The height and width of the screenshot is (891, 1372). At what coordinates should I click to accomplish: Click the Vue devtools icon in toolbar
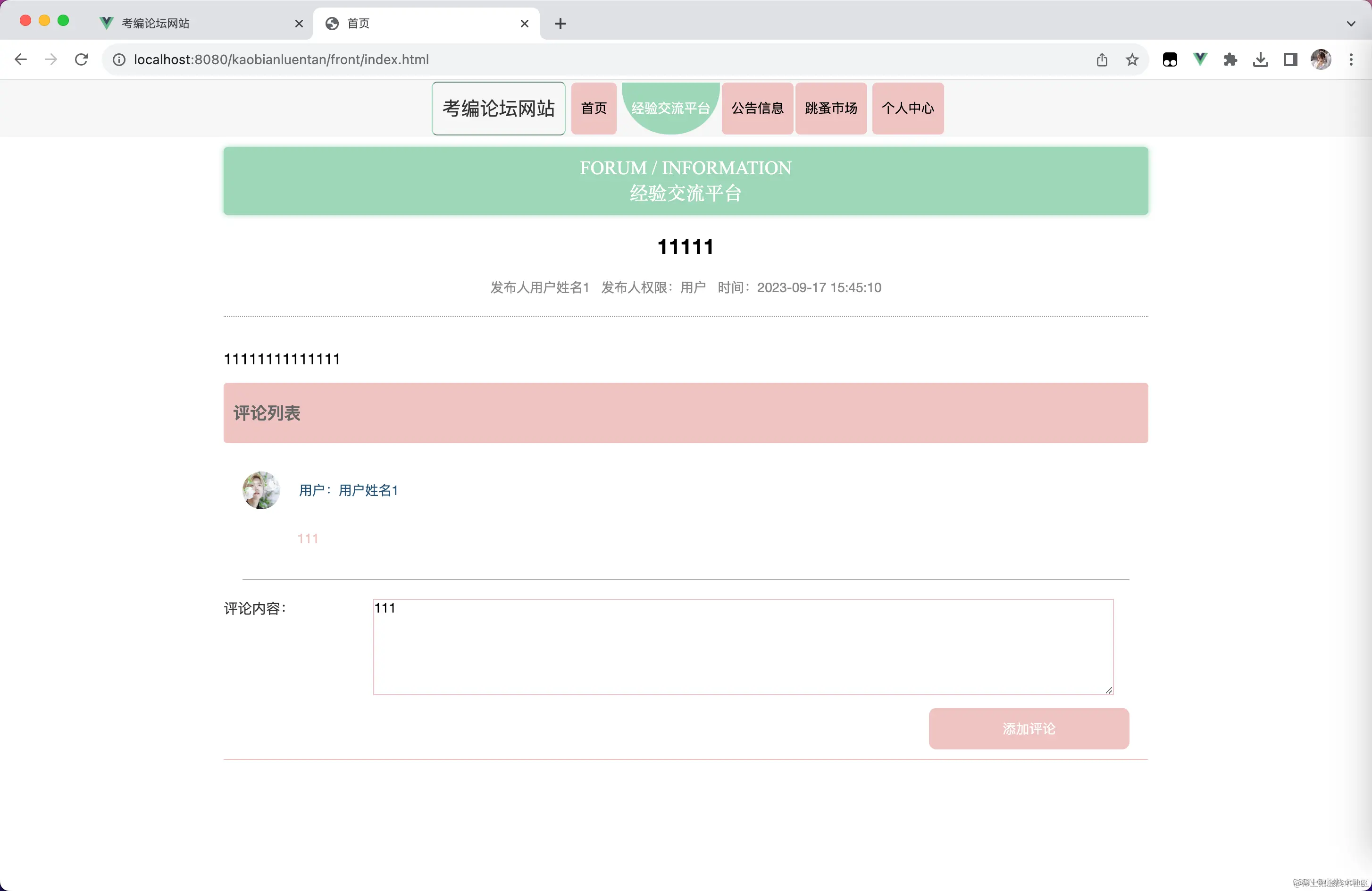point(1200,59)
